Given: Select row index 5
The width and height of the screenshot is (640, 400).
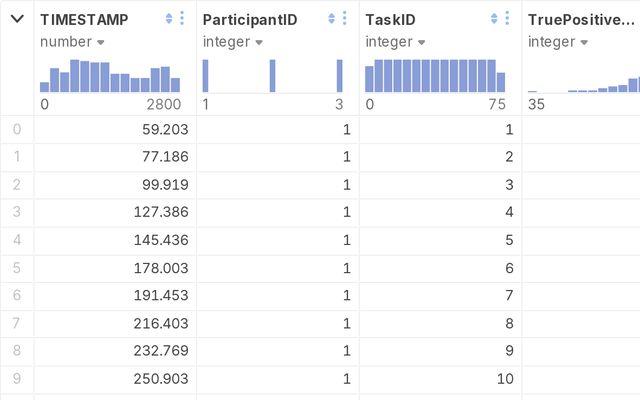Looking at the screenshot, I should click(x=16, y=267).
